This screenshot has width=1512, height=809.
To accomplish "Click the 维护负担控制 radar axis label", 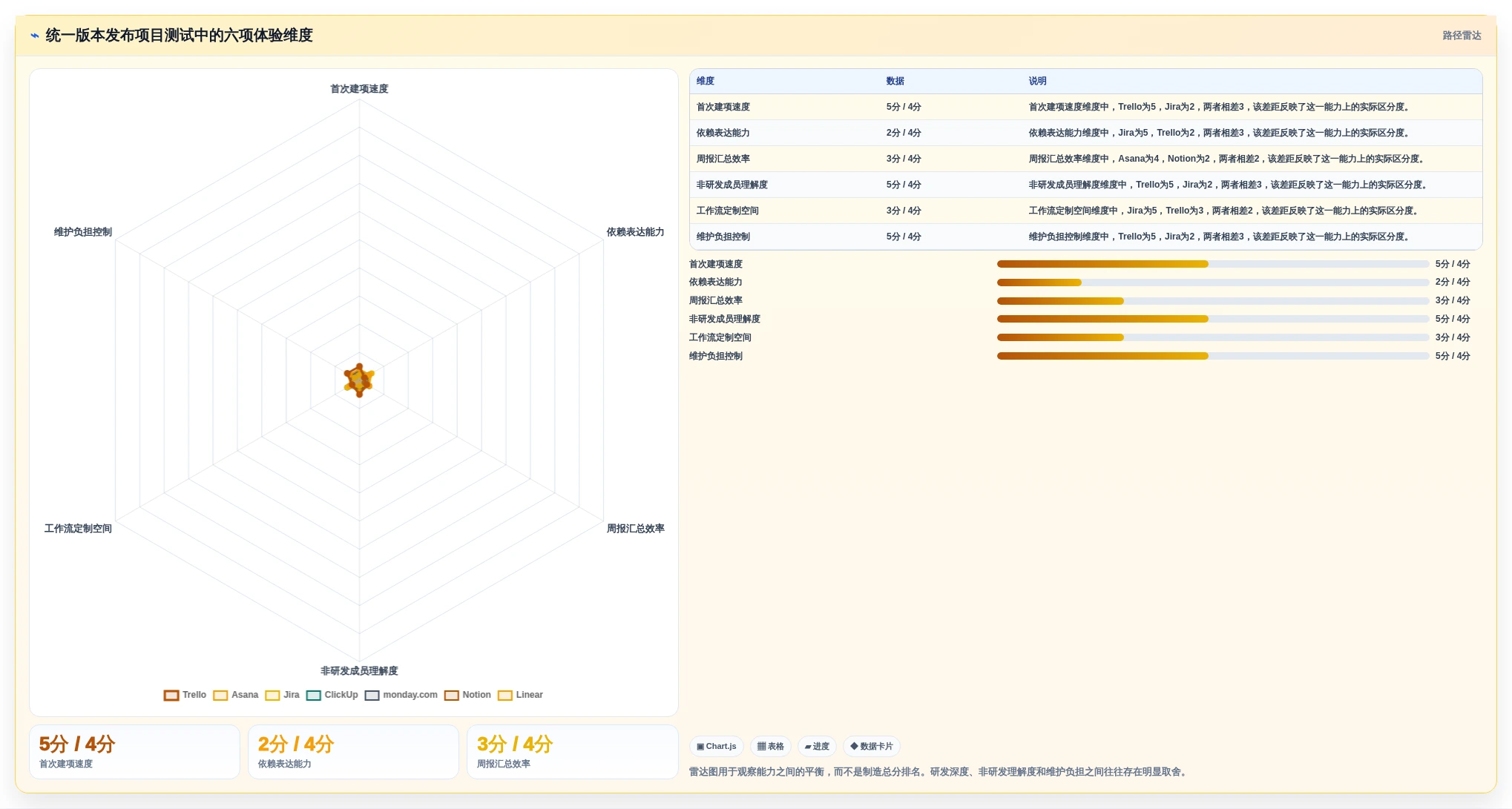I will pos(83,232).
